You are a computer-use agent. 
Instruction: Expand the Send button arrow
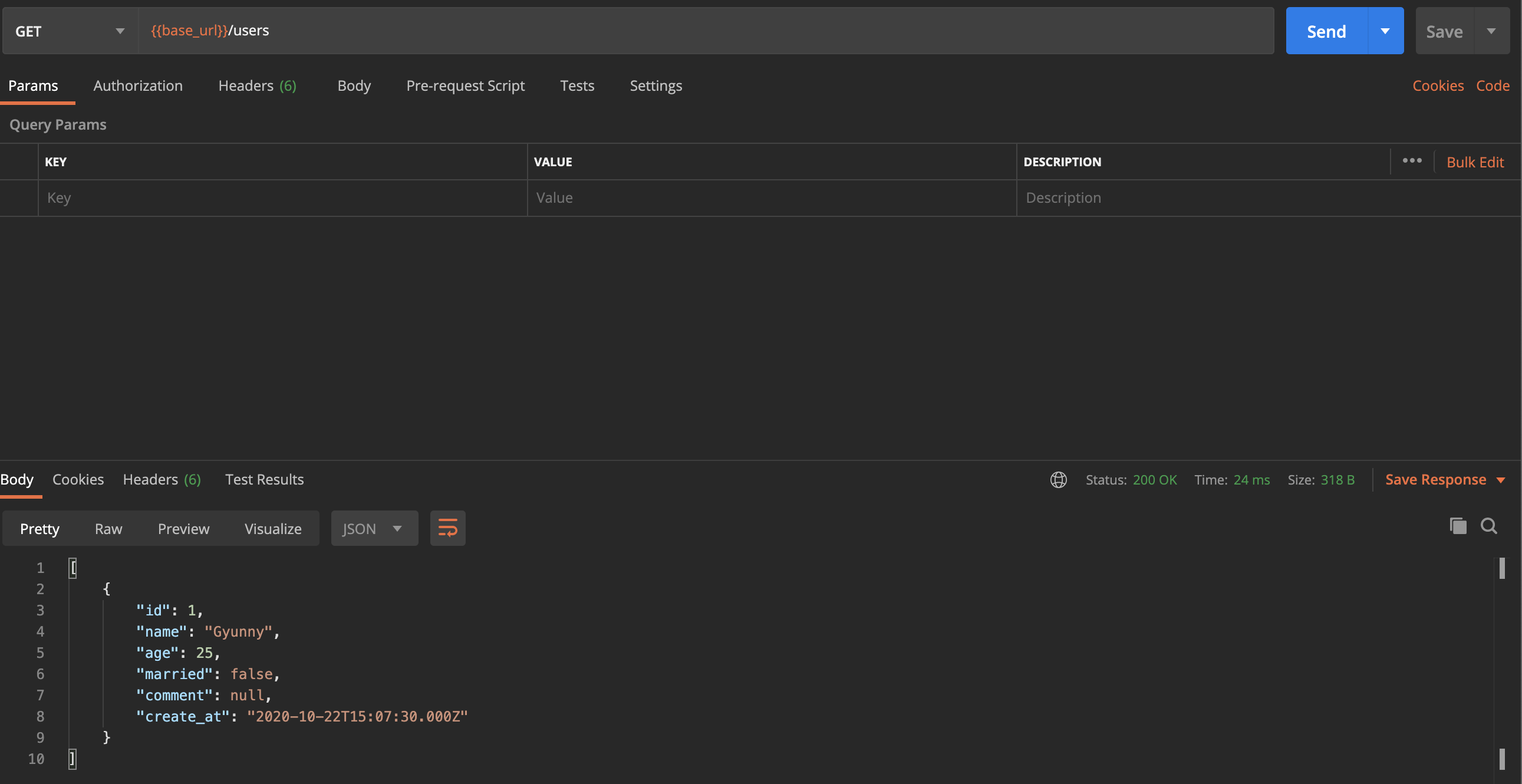(x=1385, y=31)
